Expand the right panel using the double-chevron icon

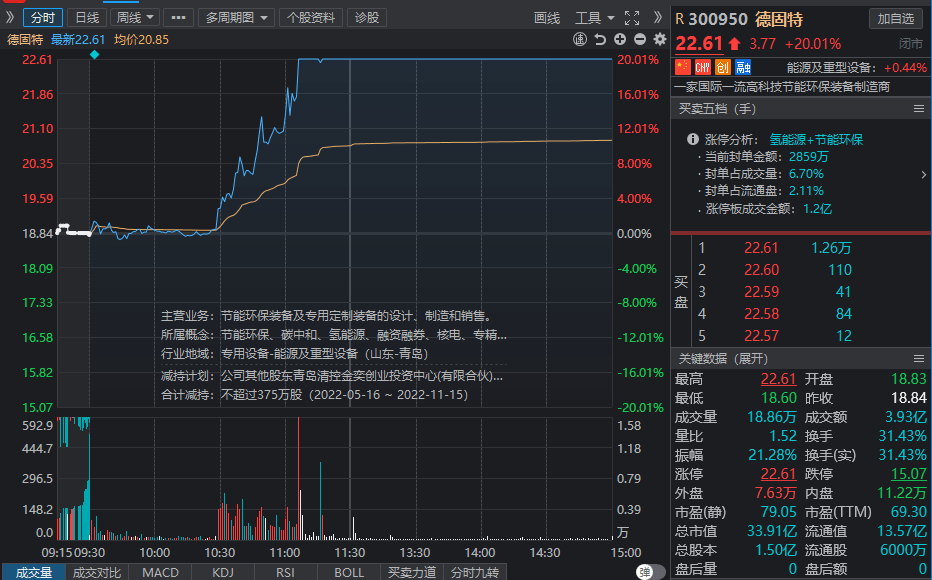[x=657, y=17]
